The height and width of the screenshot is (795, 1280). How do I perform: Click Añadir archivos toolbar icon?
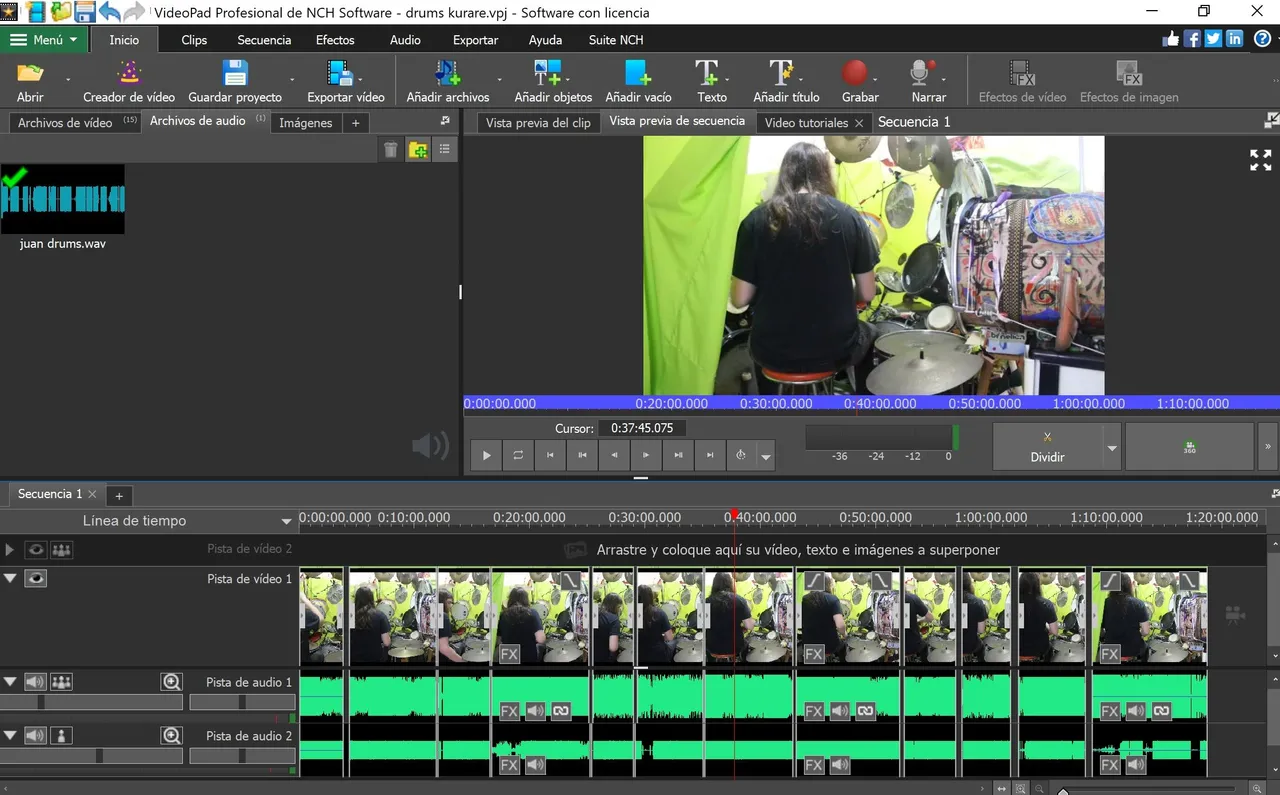(447, 73)
